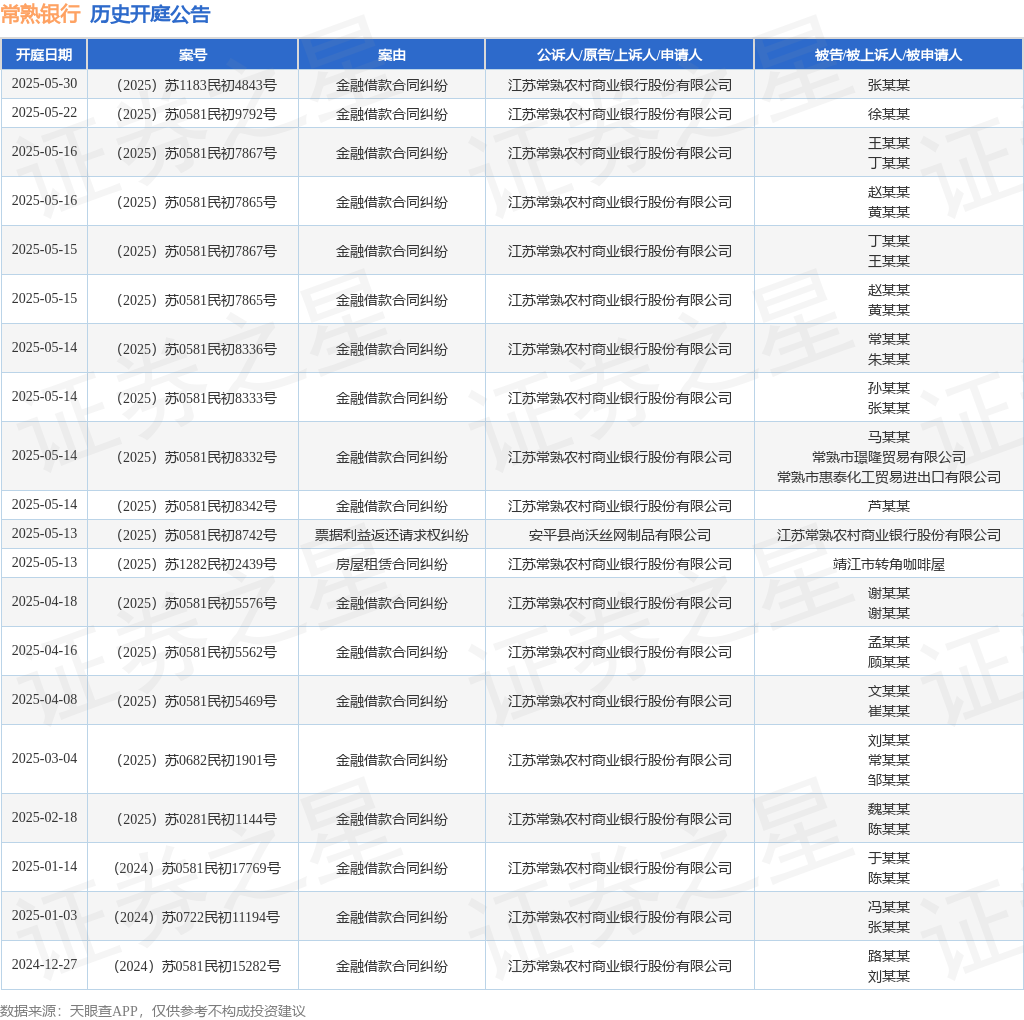The image size is (1024, 1020).
Task: Click defendant 崔某某
Action: (888, 711)
